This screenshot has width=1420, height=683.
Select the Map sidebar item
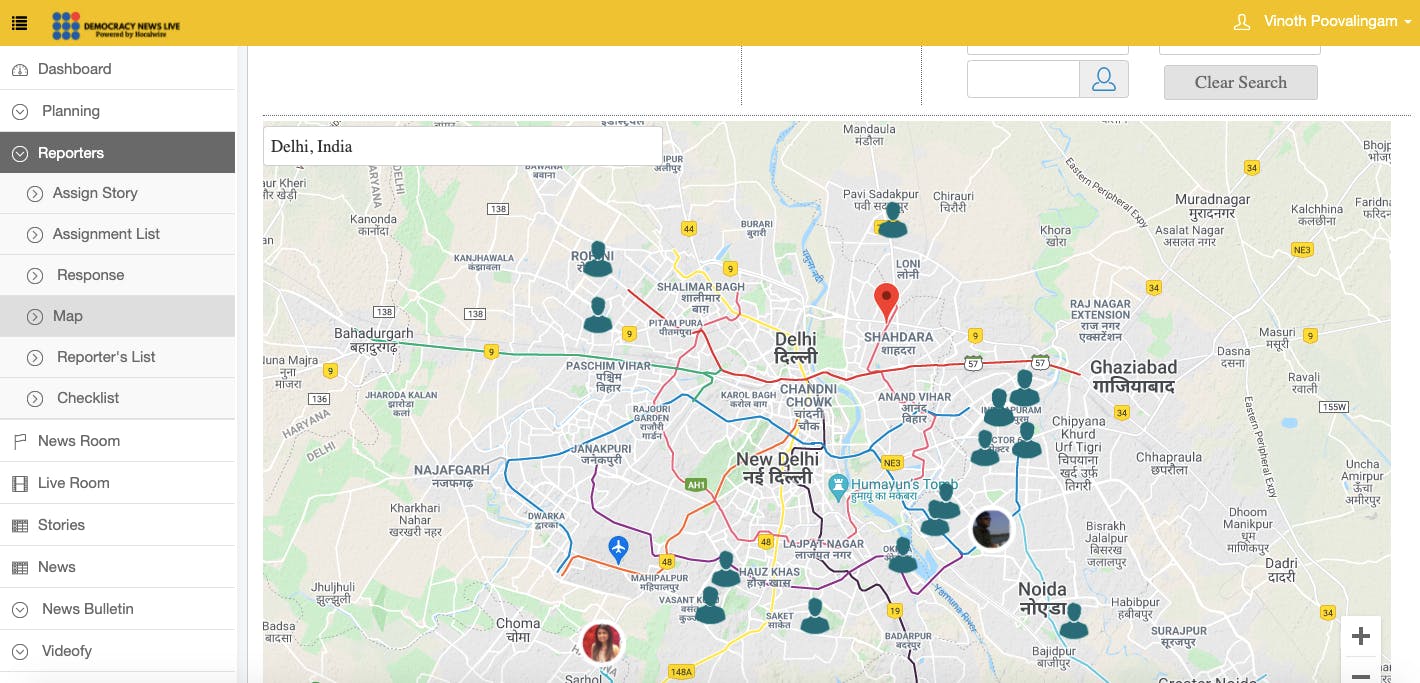point(117,316)
